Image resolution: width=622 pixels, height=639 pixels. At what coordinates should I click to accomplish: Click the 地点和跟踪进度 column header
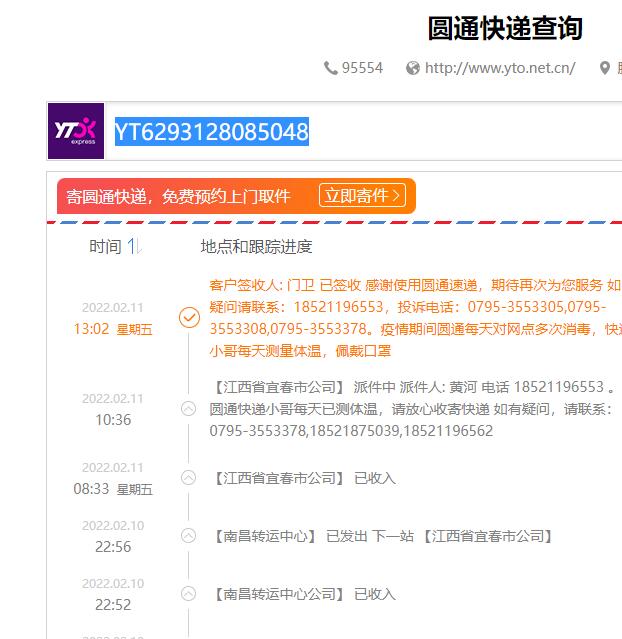tap(256, 247)
